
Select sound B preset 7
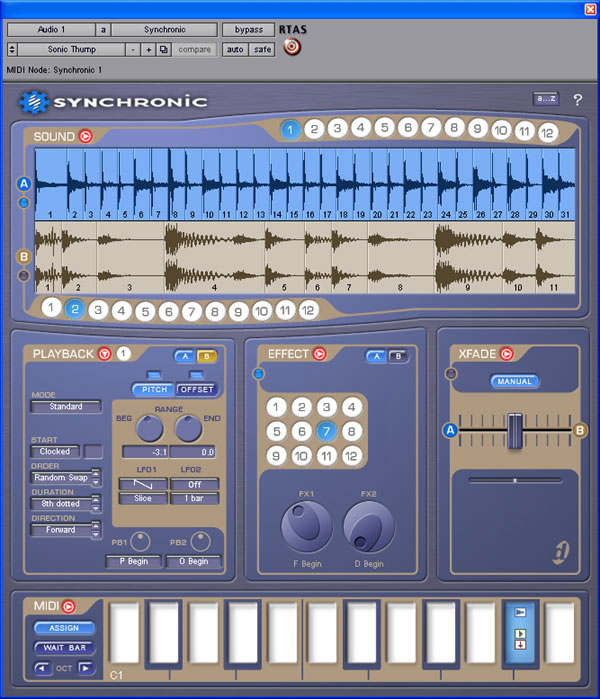coord(191,312)
